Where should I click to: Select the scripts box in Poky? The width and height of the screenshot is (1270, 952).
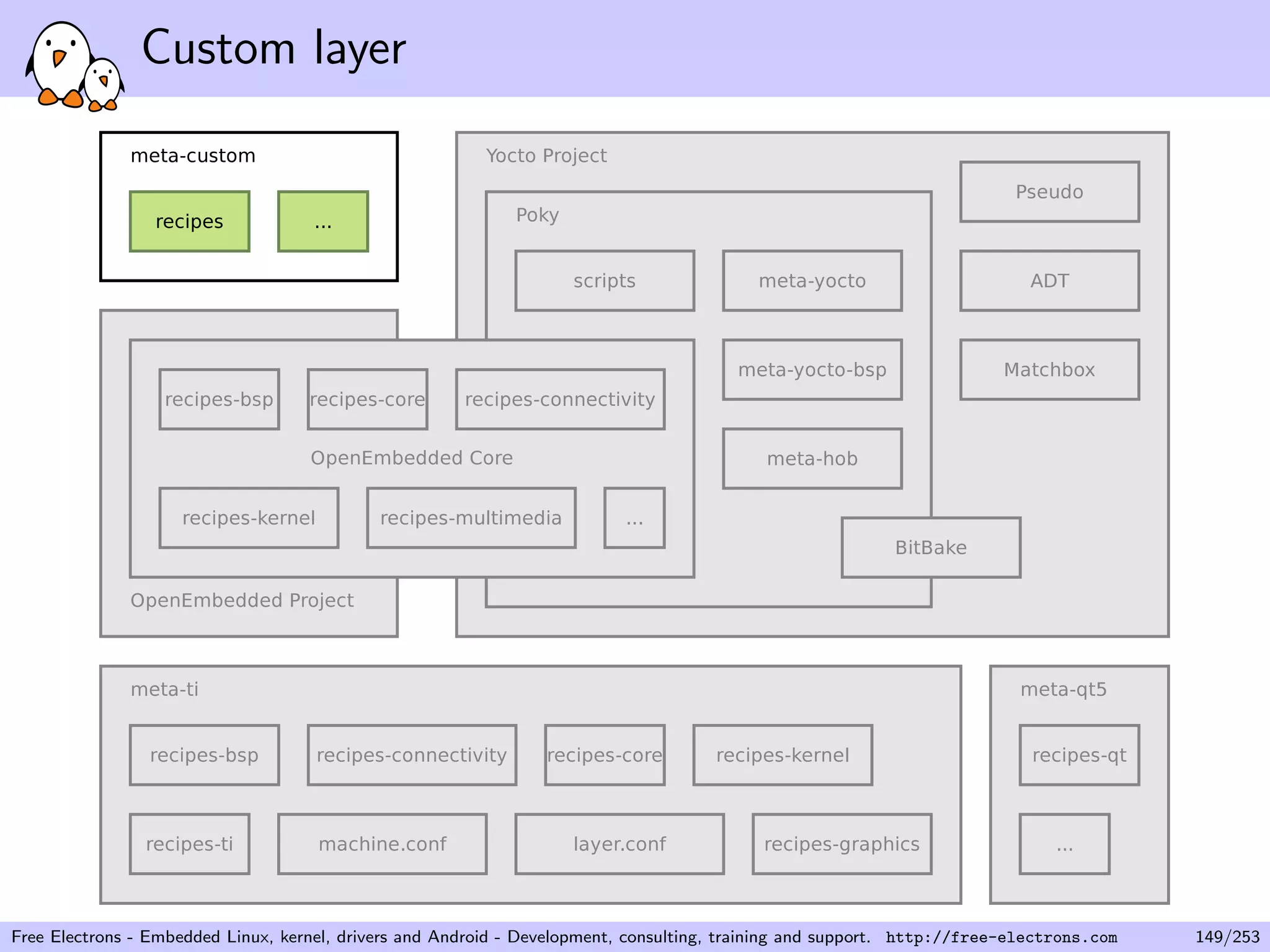click(605, 281)
